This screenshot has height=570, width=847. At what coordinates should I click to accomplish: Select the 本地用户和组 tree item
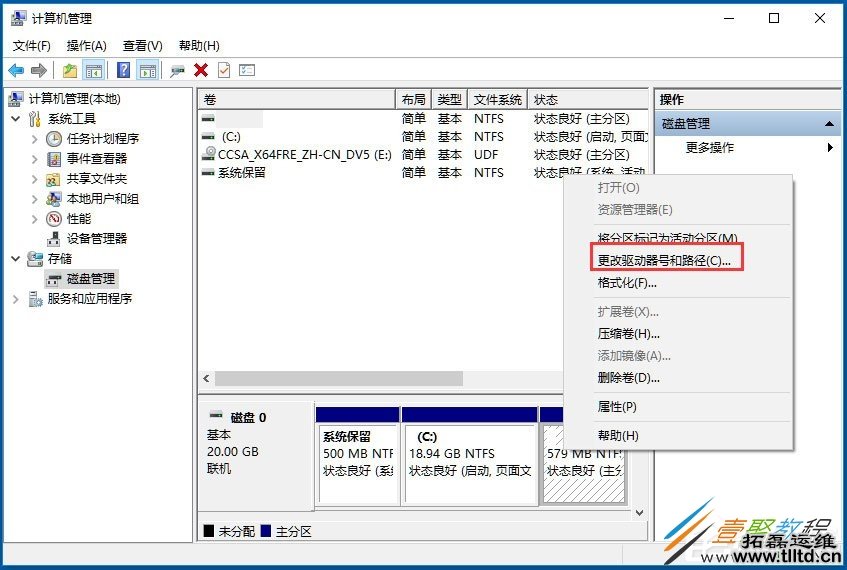(103, 199)
